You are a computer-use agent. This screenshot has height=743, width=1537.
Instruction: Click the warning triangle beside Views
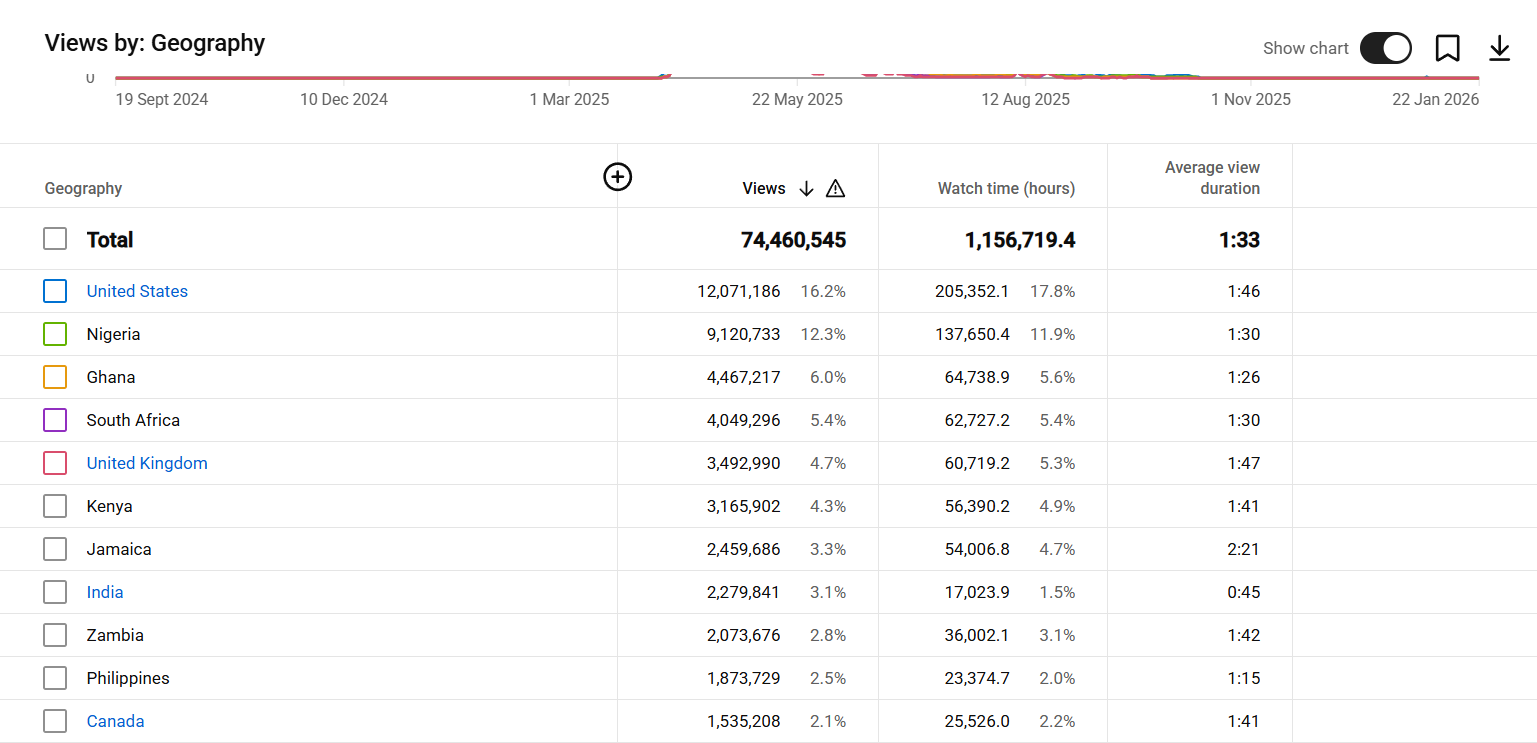tap(836, 188)
